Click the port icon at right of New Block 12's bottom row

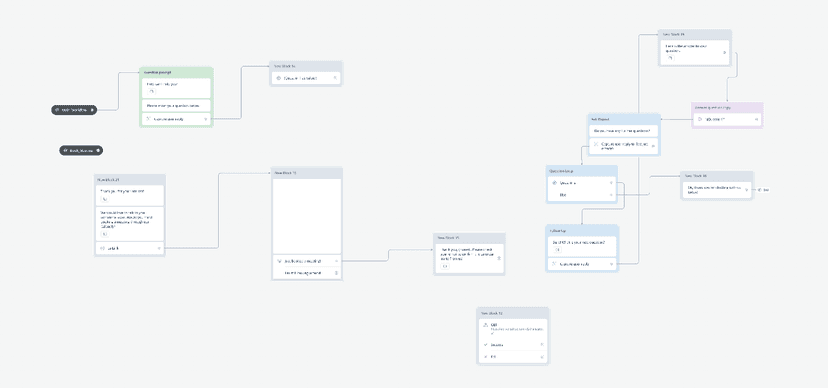tap(542, 357)
